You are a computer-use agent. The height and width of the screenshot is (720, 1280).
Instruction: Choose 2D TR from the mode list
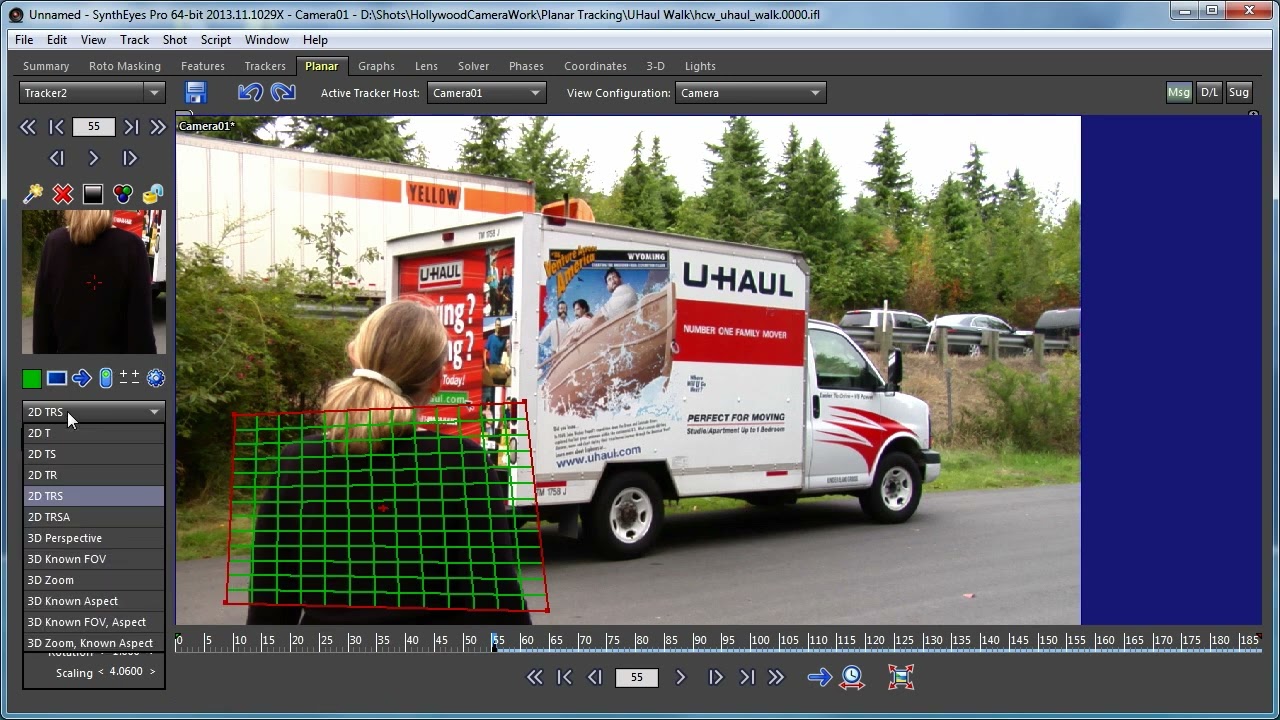93,475
